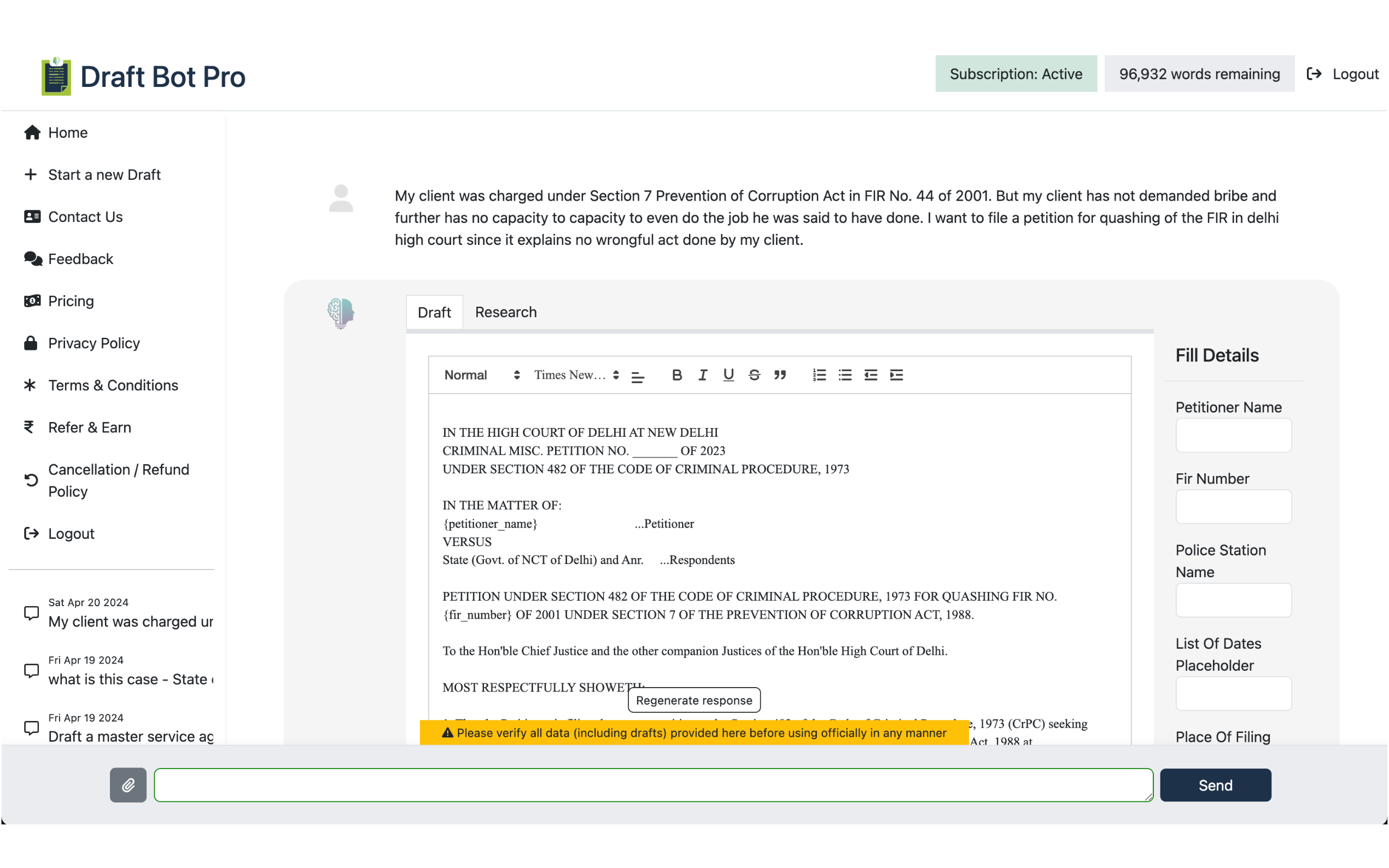Insert a blockquote with the quote icon
This screenshot has width=1389, height=868.
pyautogui.click(x=780, y=375)
